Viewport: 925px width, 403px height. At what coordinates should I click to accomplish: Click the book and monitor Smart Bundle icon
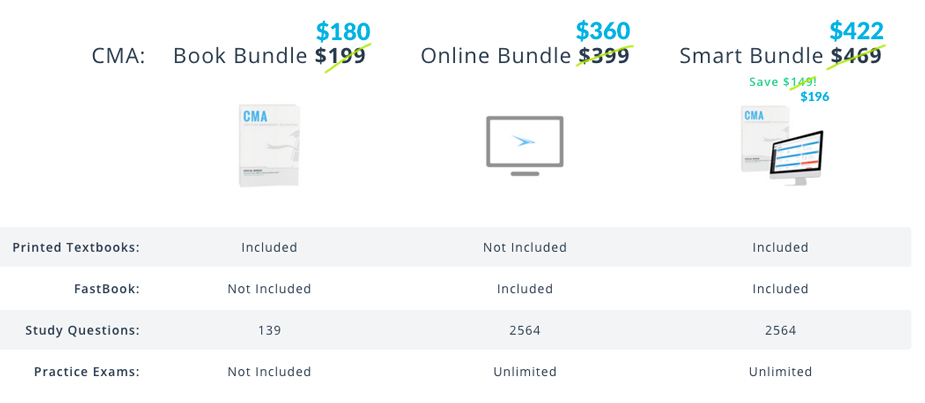coord(780,146)
